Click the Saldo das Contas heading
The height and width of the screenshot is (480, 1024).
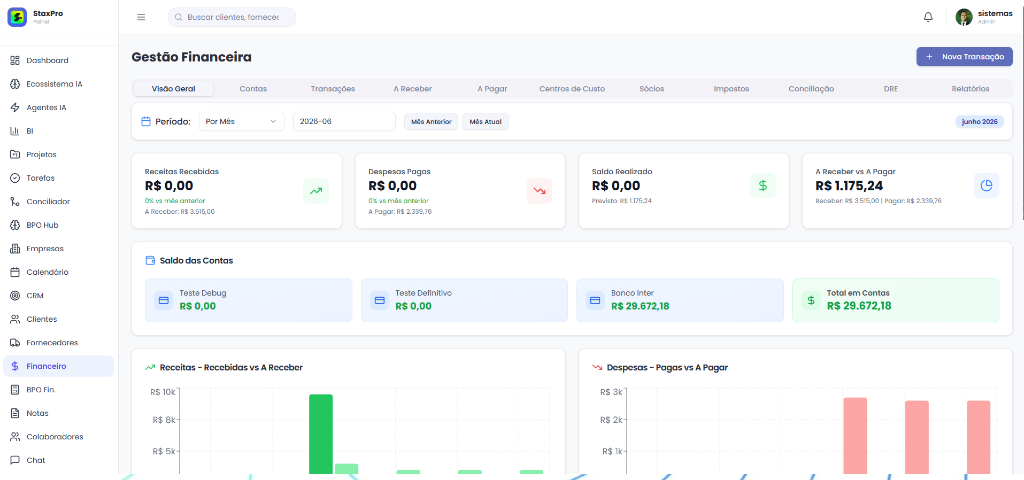196,261
